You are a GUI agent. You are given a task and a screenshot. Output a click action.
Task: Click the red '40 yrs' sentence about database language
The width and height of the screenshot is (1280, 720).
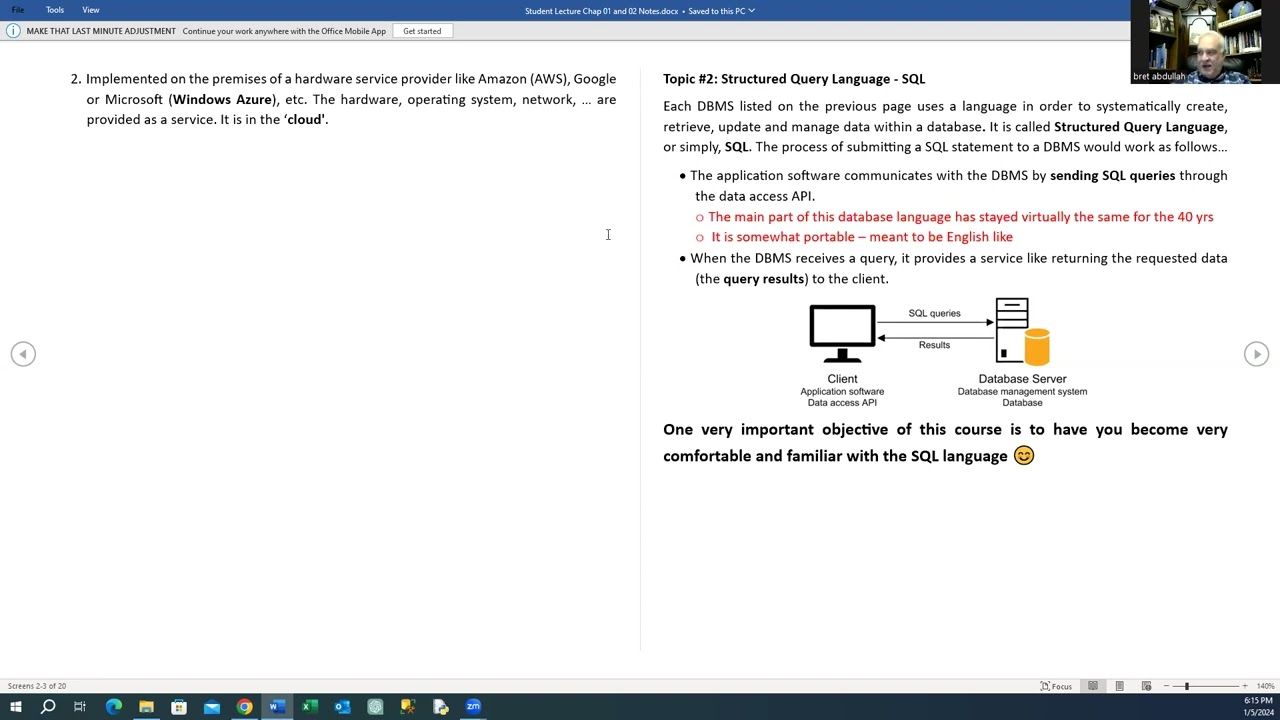pos(960,217)
